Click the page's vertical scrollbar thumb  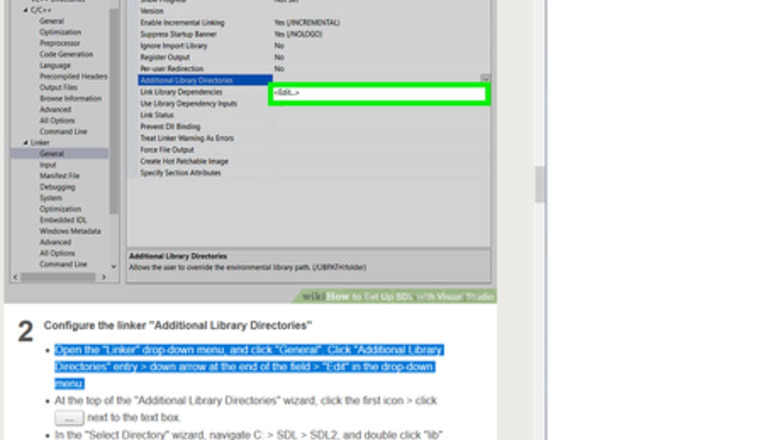540,185
